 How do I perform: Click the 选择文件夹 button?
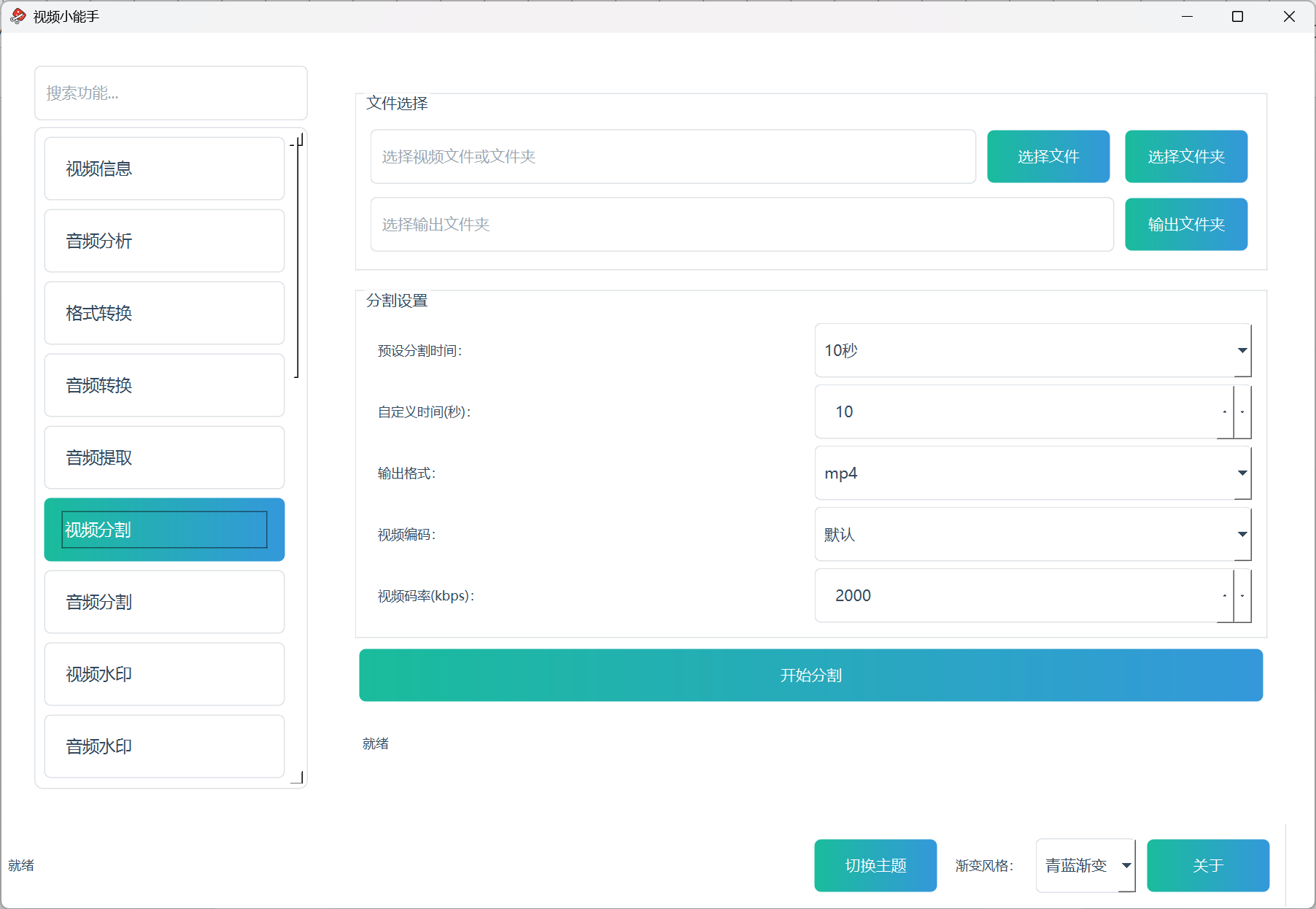click(1185, 157)
